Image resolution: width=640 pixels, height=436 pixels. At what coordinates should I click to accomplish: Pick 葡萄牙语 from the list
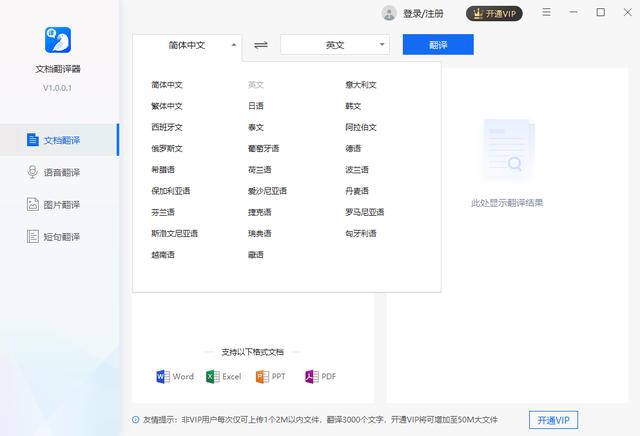(x=264, y=149)
